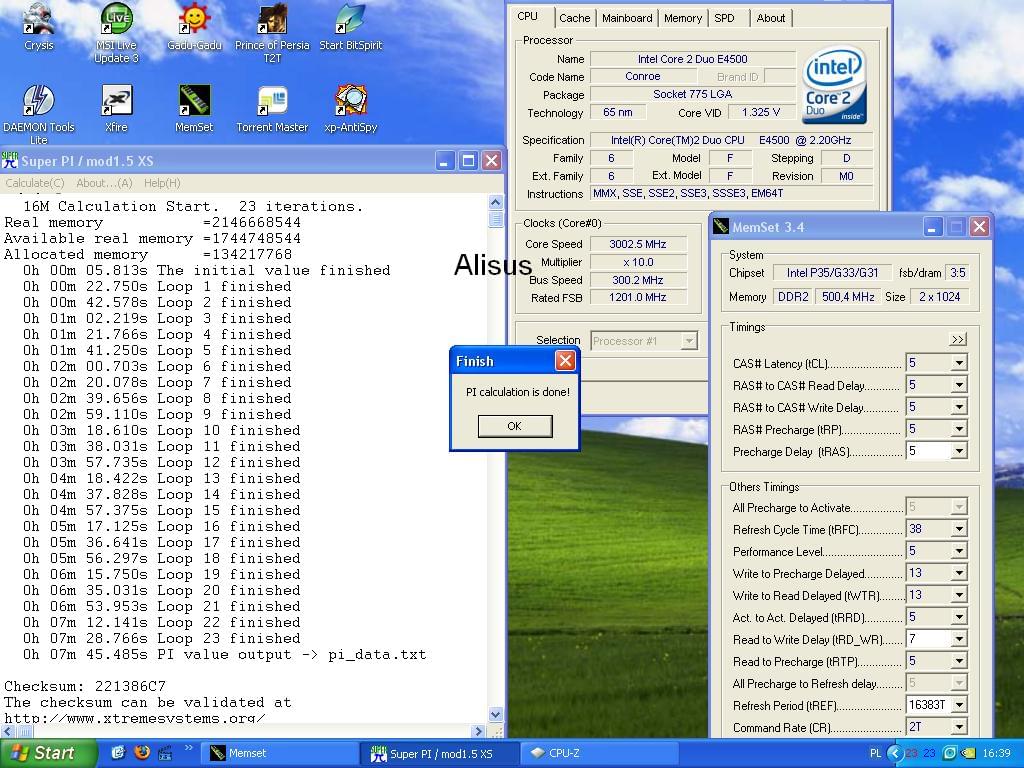Click the >> expand button in MemSet Timings

[957, 339]
